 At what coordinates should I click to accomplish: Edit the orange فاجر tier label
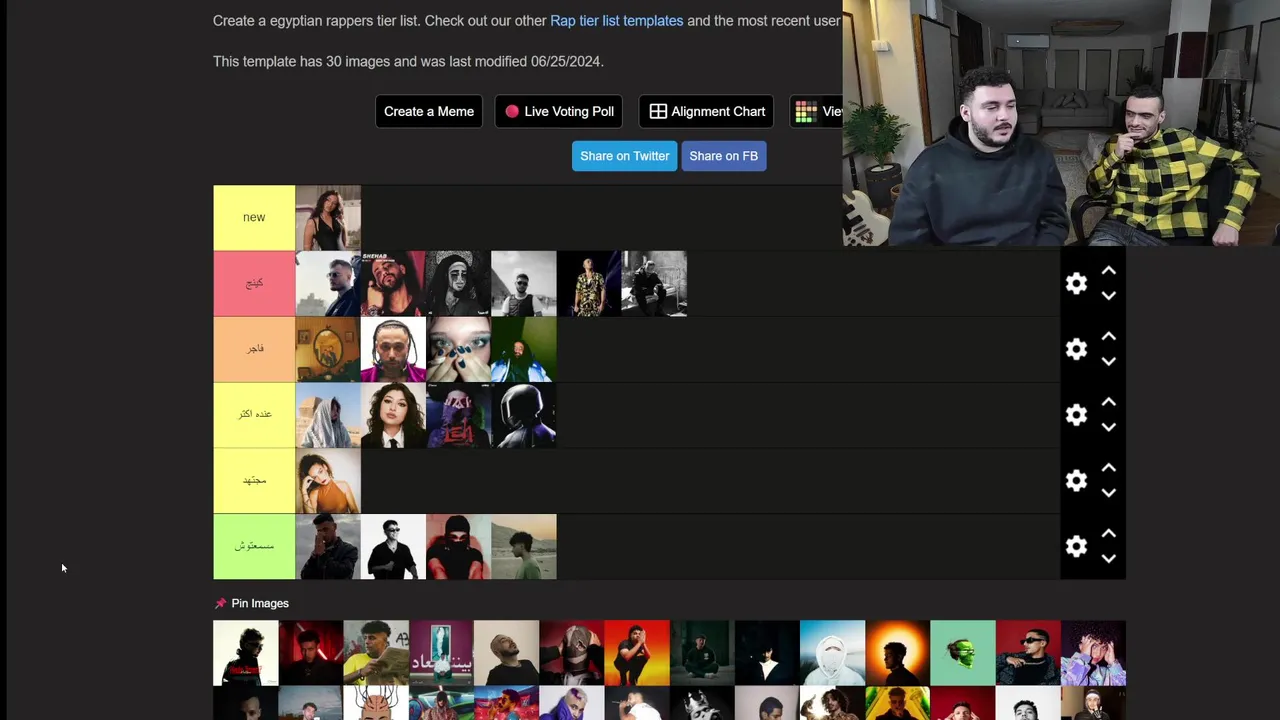click(254, 349)
